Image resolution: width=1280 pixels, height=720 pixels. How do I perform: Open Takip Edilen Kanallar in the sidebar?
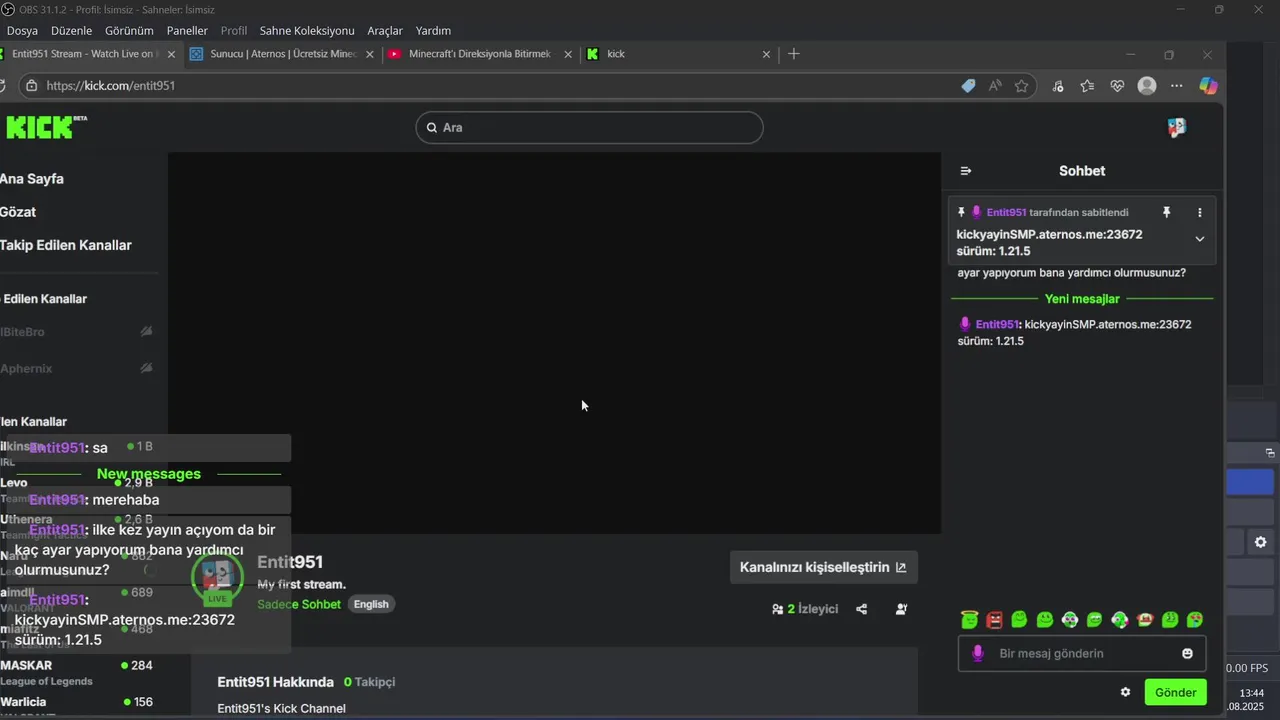tap(66, 245)
